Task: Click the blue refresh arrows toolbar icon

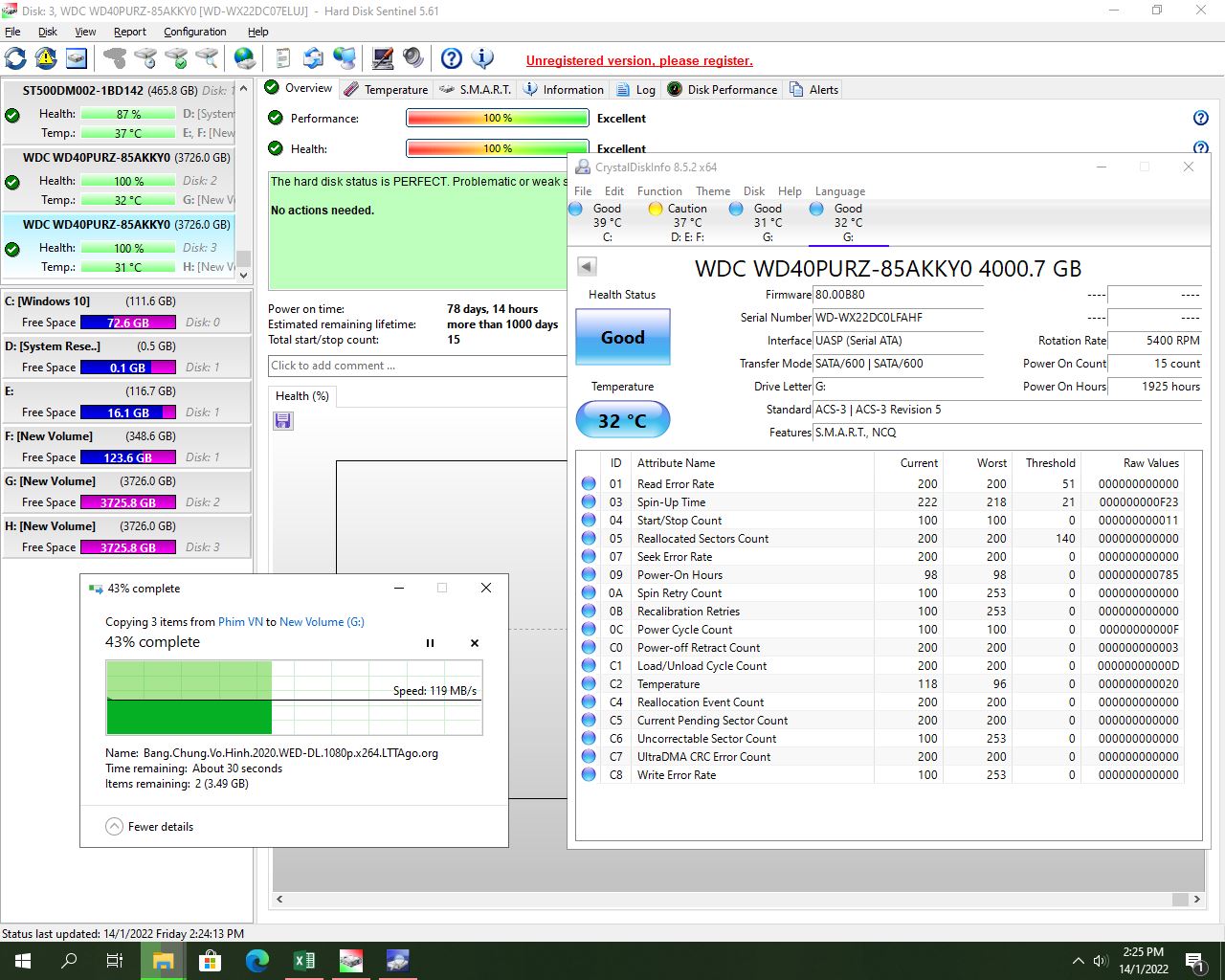Action: 15,58
